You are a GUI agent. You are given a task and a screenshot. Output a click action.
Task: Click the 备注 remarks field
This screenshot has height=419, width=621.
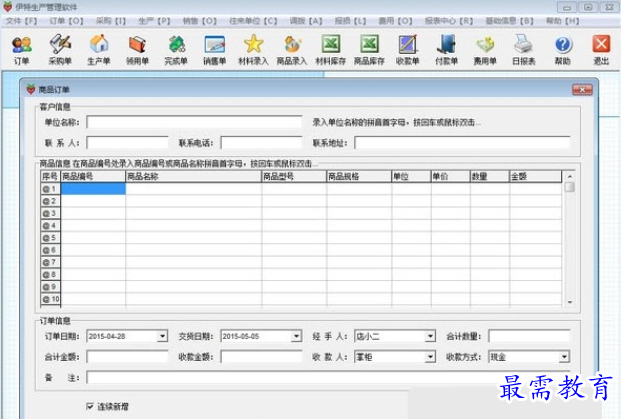(328, 377)
